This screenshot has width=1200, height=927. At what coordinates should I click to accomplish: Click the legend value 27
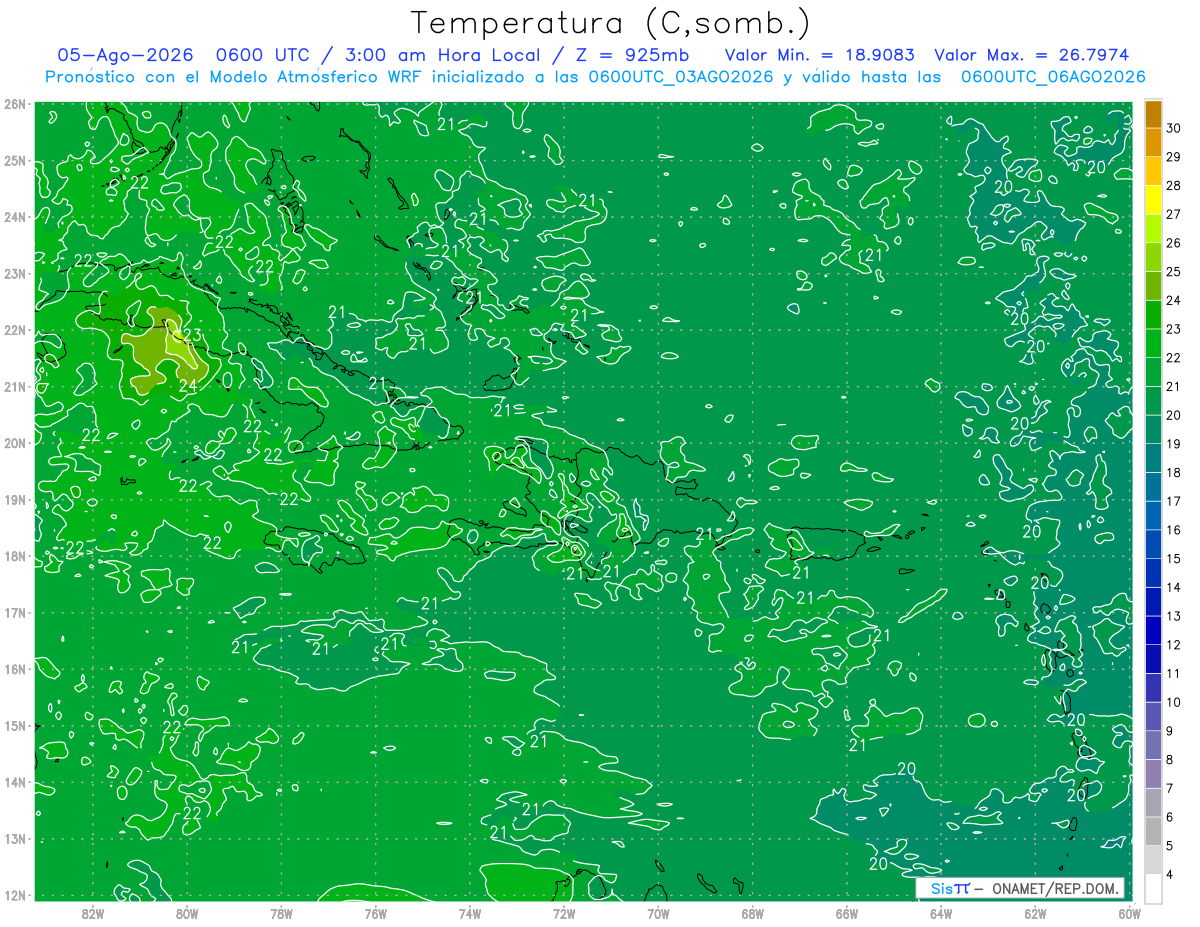point(1174,214)
